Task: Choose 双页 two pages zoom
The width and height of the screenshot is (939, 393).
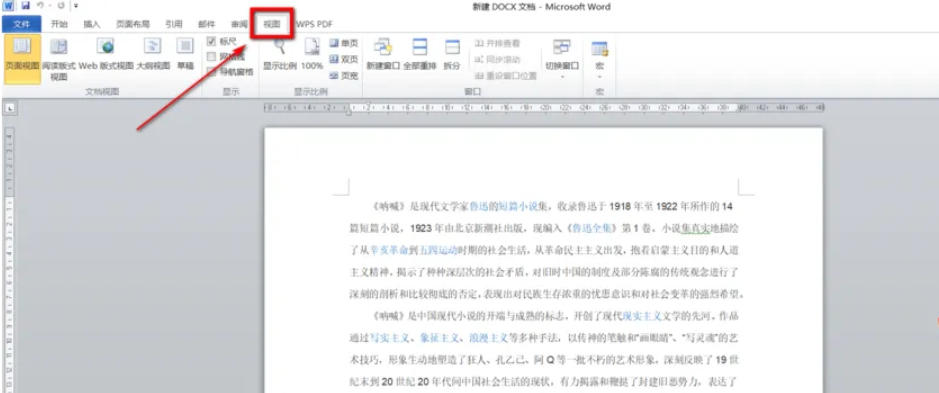Action: coord(344,59)
